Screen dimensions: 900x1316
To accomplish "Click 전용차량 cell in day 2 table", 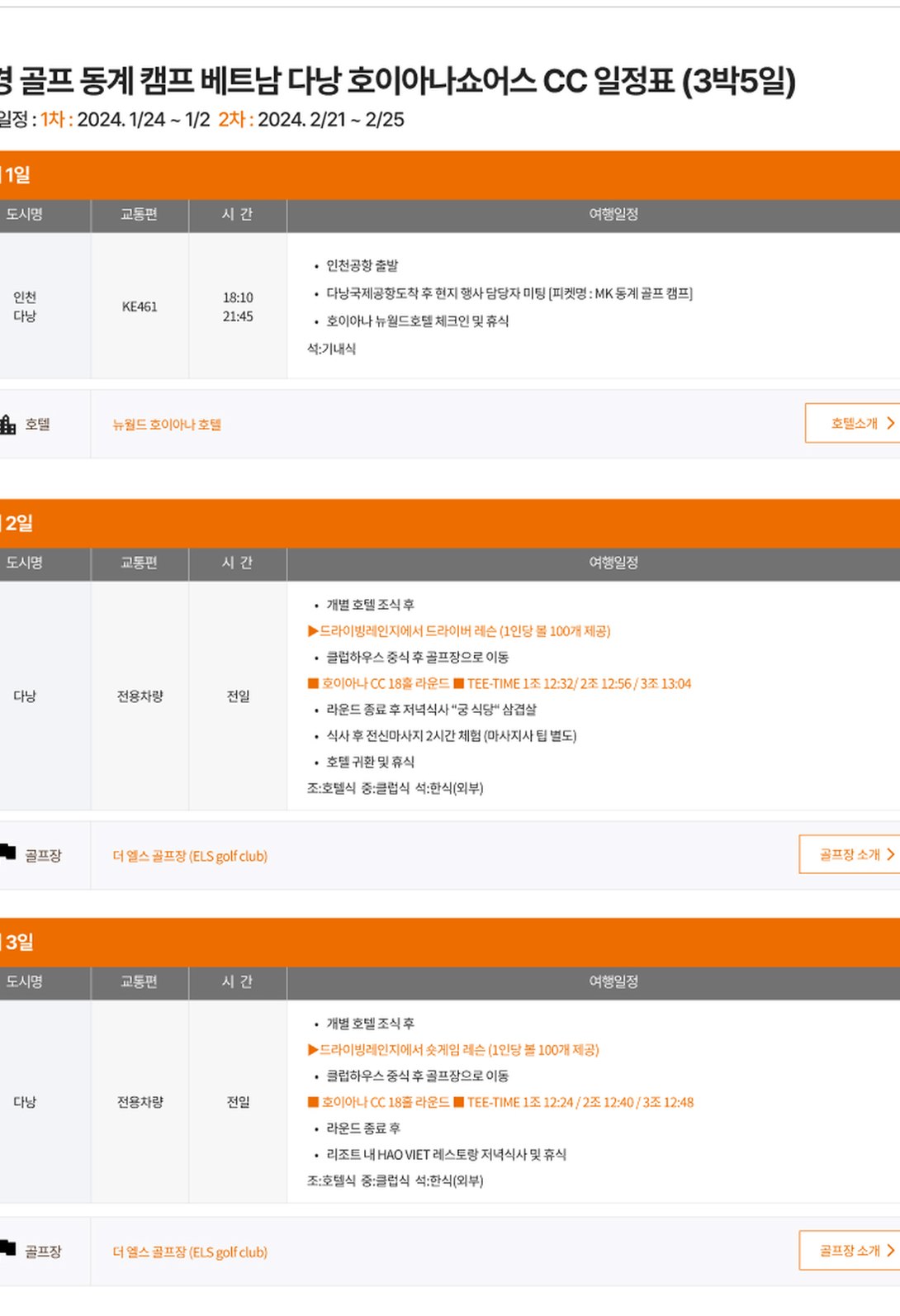I will [140, 696].
